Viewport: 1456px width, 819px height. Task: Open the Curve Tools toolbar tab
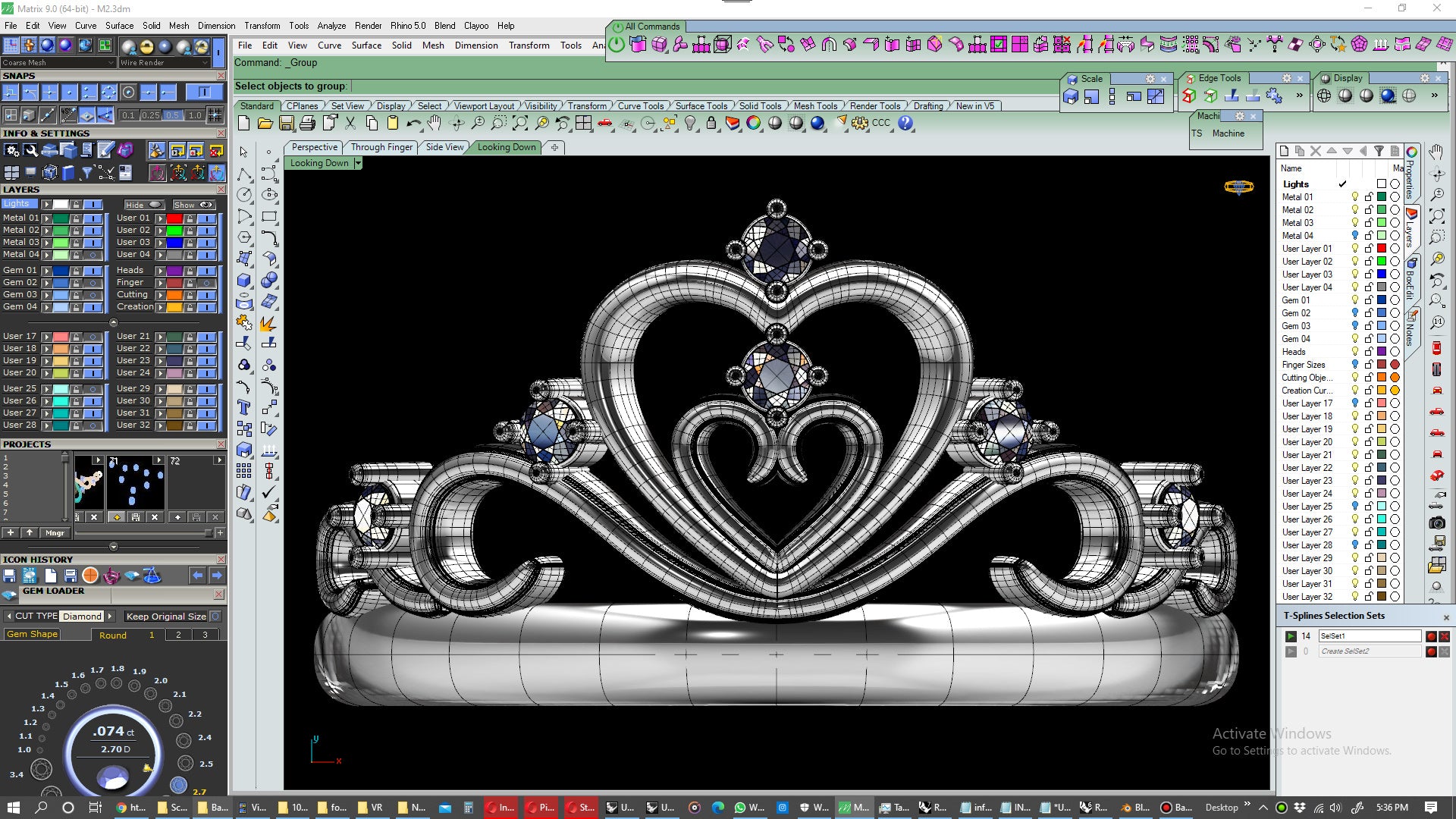[x=640, y=106]
